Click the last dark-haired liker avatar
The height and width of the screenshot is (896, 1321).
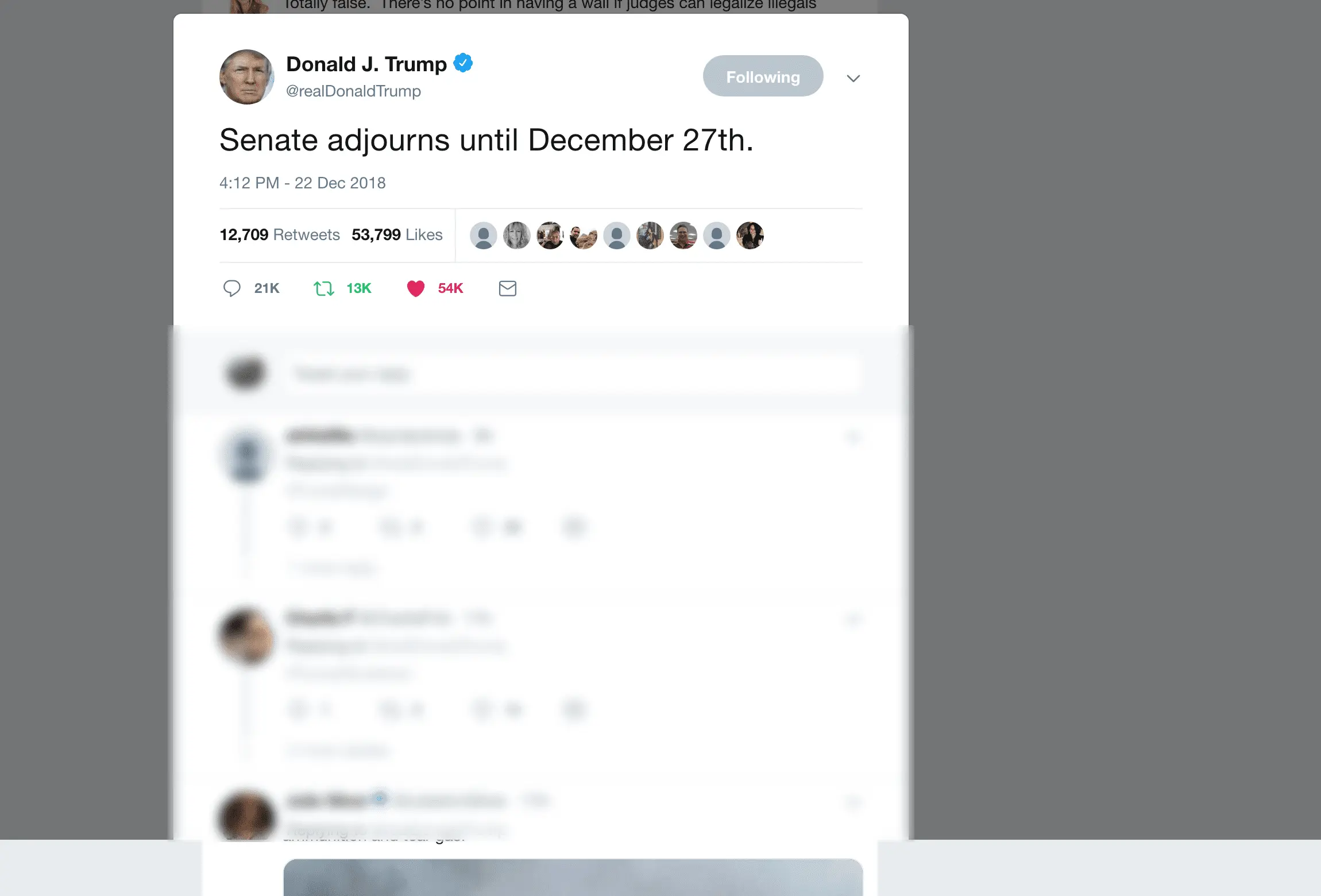(750, 235)
